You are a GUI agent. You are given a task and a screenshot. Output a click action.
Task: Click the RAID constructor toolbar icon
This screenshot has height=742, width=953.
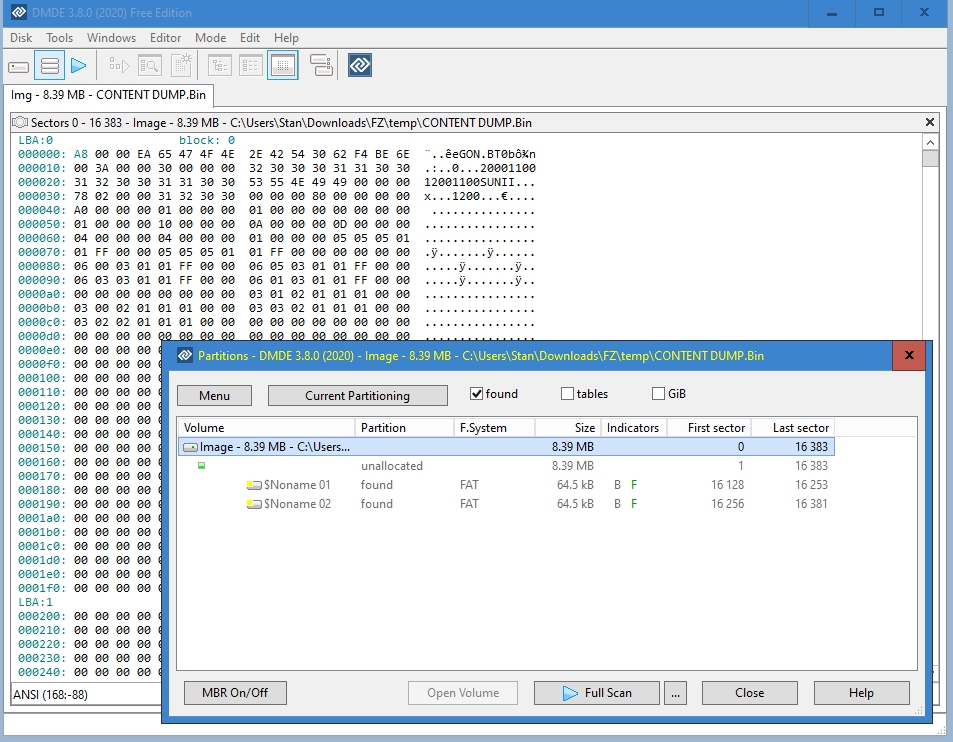[x=321, y=66]
